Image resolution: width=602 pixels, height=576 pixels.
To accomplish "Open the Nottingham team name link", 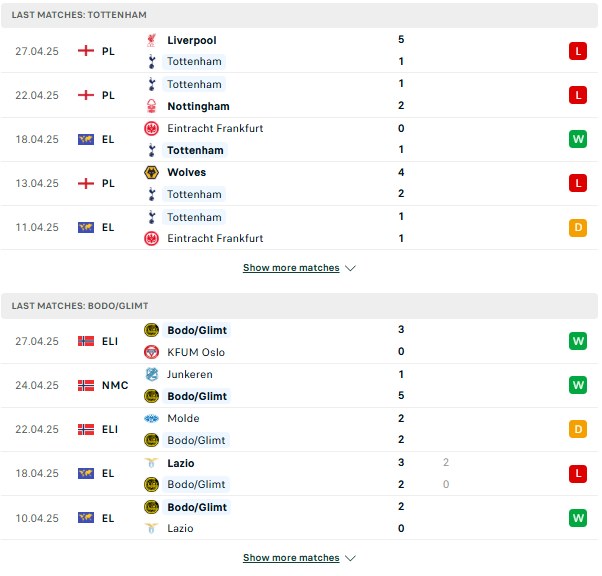I will pyautogui.click(x=198, y=106).
